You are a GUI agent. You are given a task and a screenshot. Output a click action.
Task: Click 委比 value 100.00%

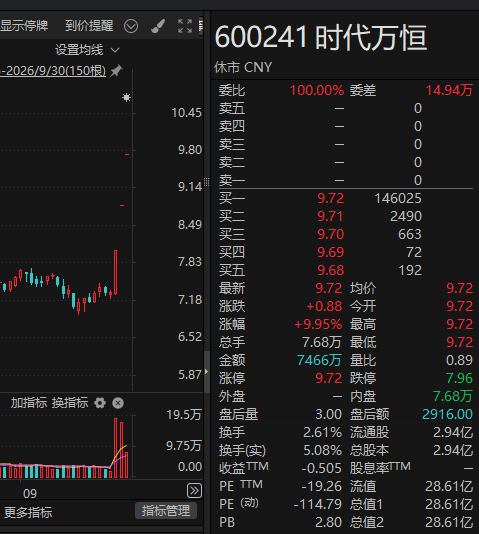[317, 91]
